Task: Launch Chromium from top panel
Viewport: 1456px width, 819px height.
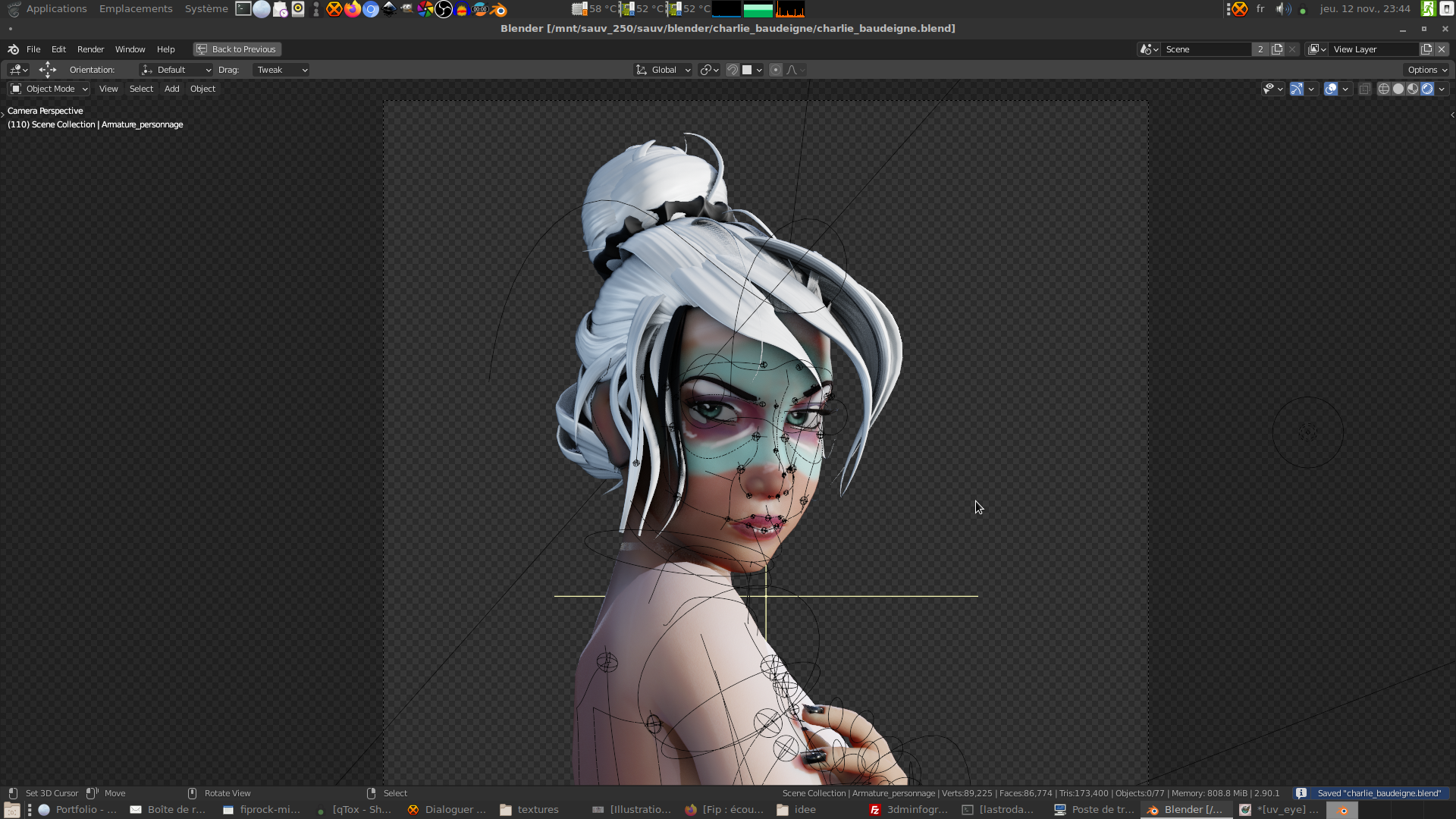Action: click(371, 9)
